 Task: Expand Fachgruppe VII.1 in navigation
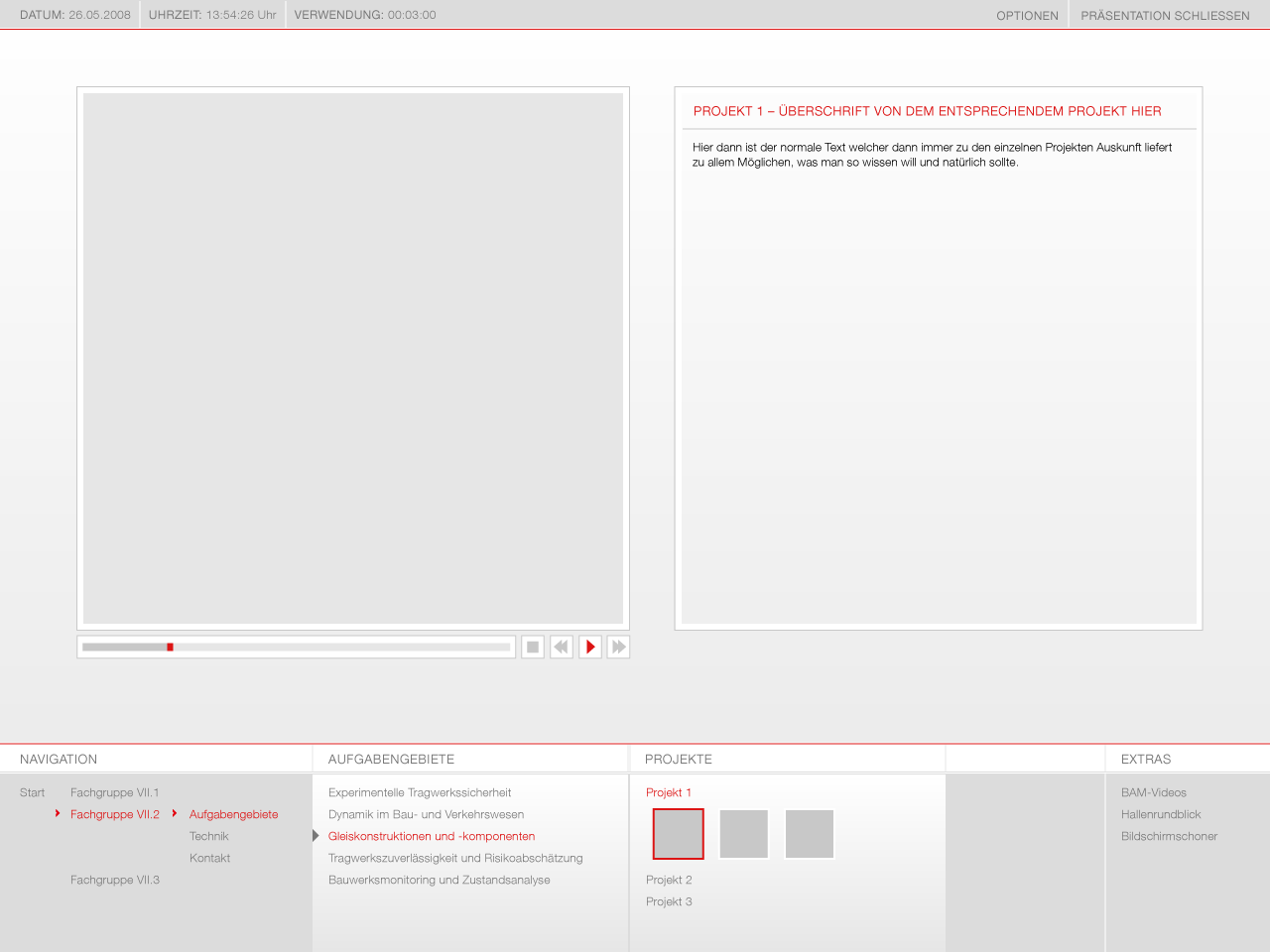tap(114, 792)
